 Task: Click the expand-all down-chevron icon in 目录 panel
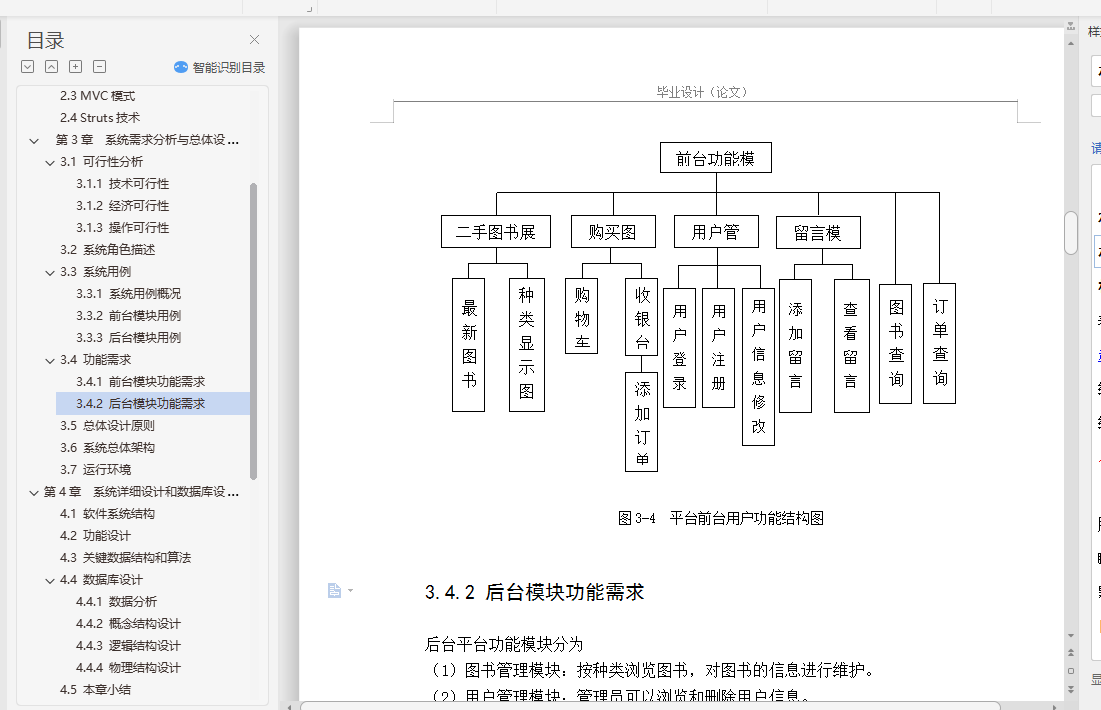click(x=27, y=67)
